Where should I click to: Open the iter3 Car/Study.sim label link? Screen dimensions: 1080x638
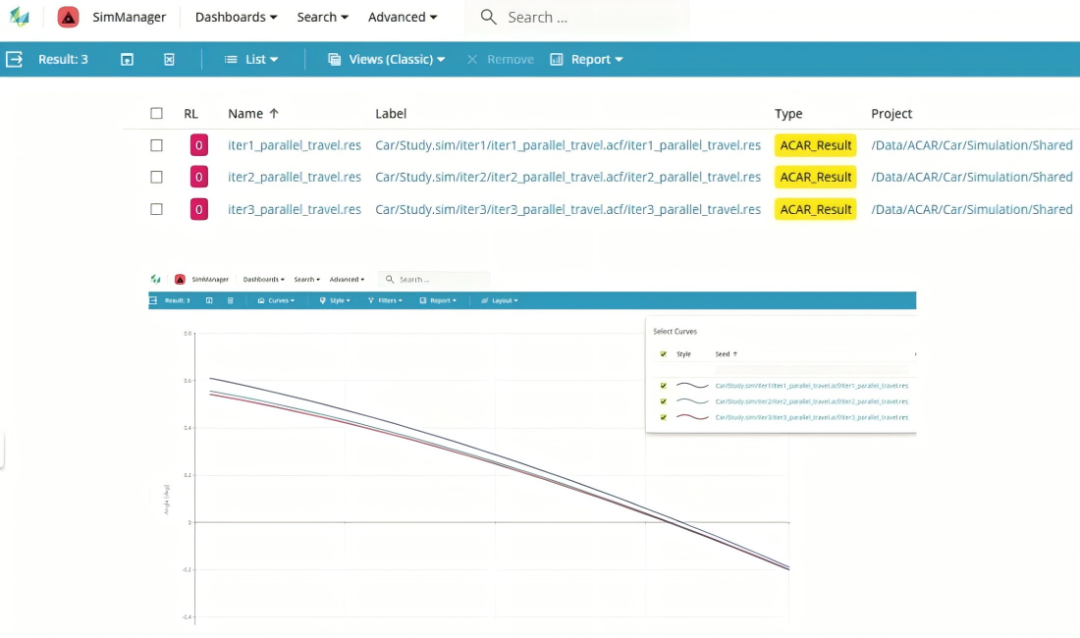point(568,209)
